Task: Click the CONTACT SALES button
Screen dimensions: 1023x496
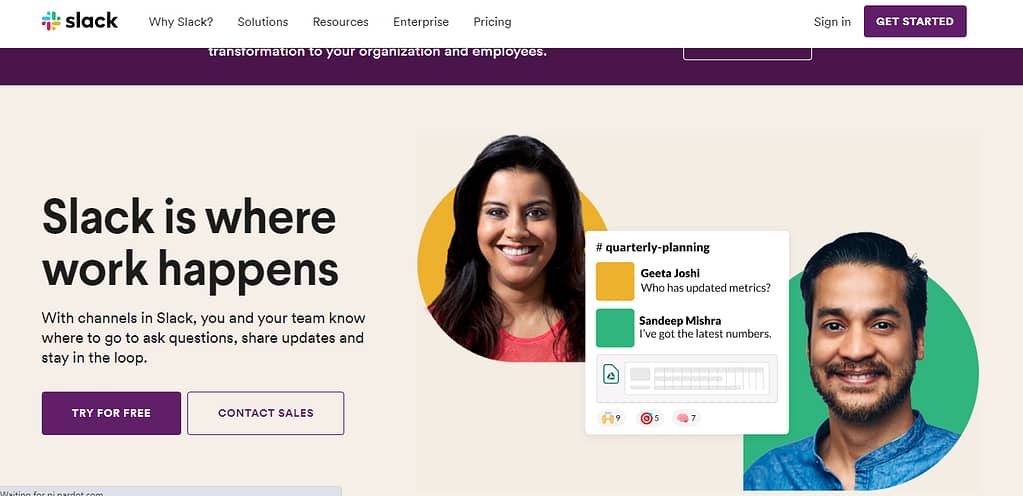Action: (x=266, y=413)
